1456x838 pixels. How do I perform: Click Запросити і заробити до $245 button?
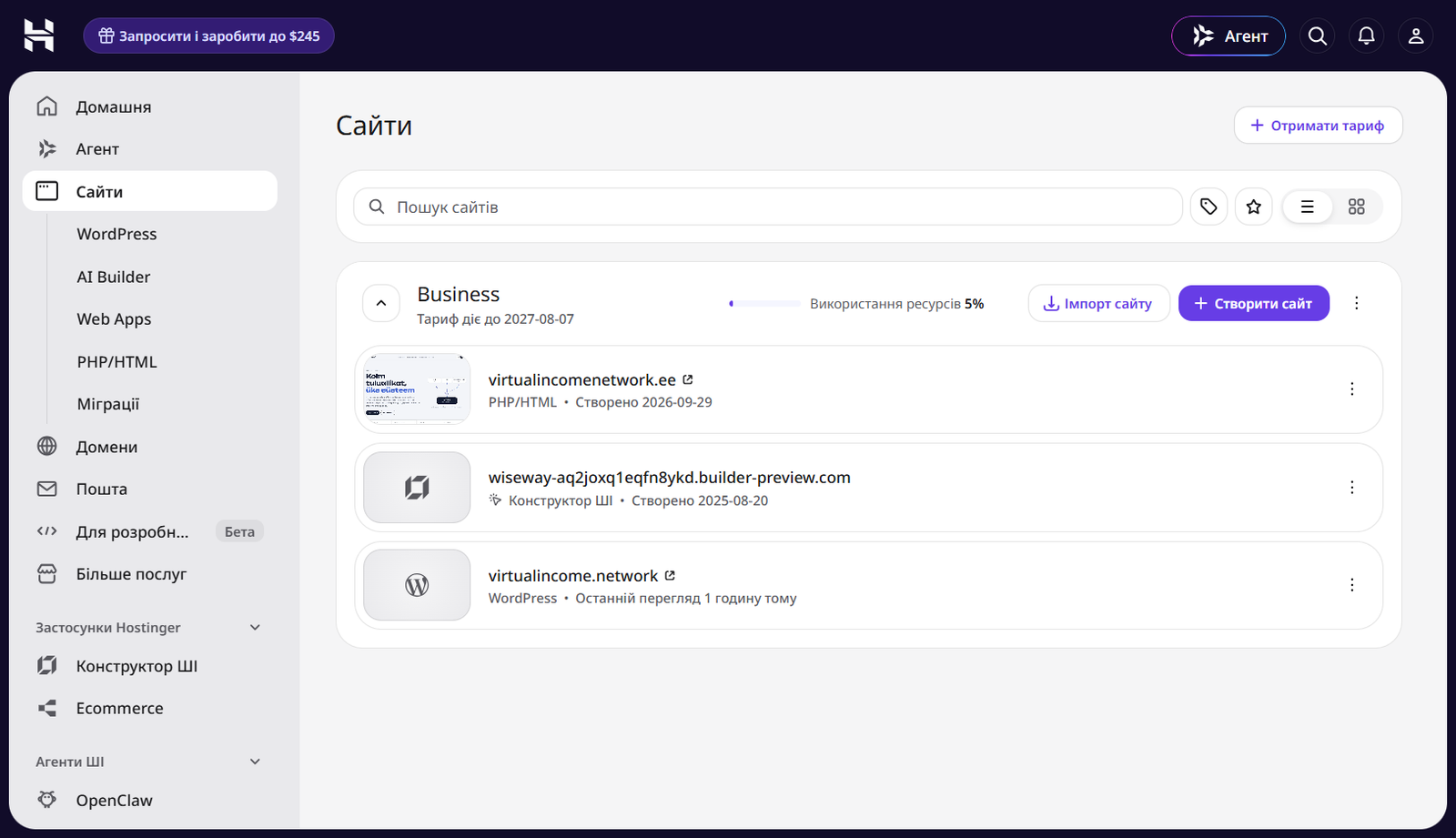(208, 35)
